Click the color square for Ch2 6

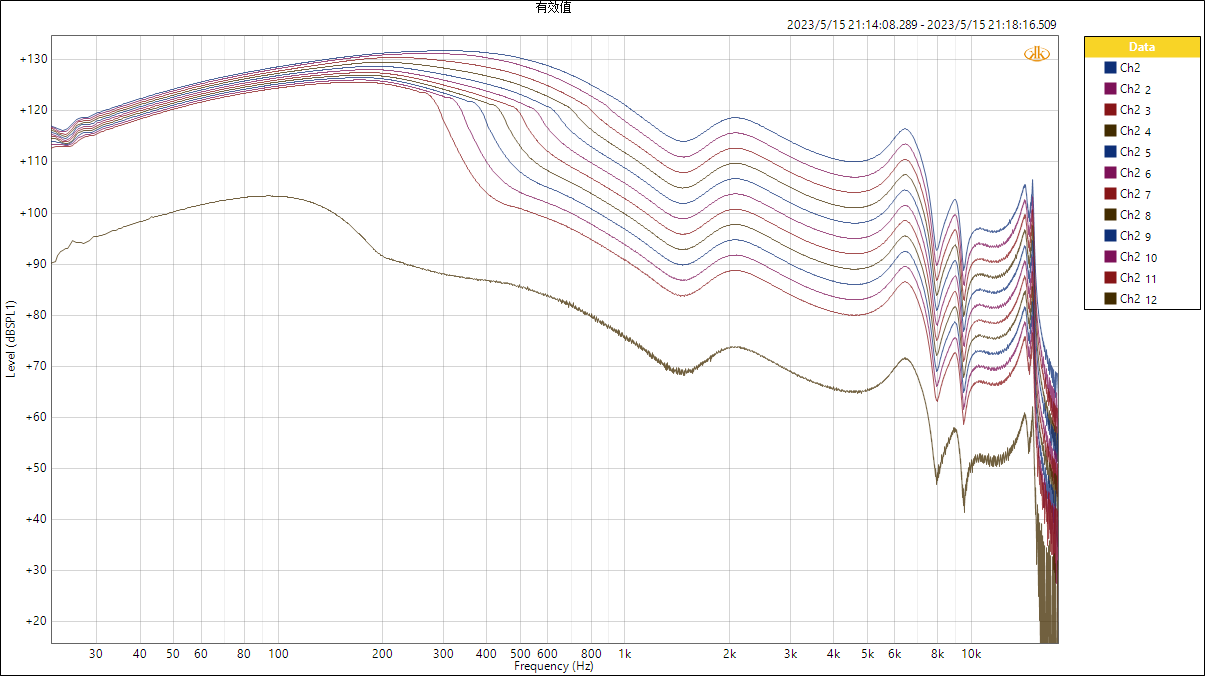click(1110, 173)
